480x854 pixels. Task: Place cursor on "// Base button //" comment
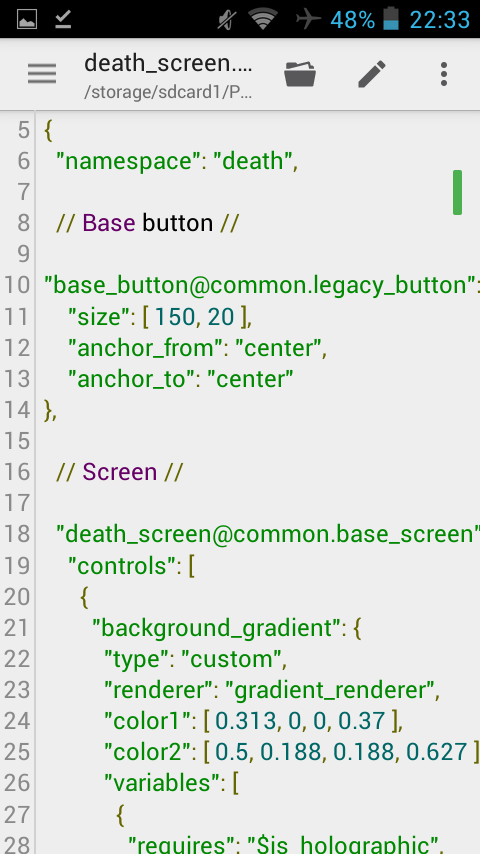pos(147,223)
